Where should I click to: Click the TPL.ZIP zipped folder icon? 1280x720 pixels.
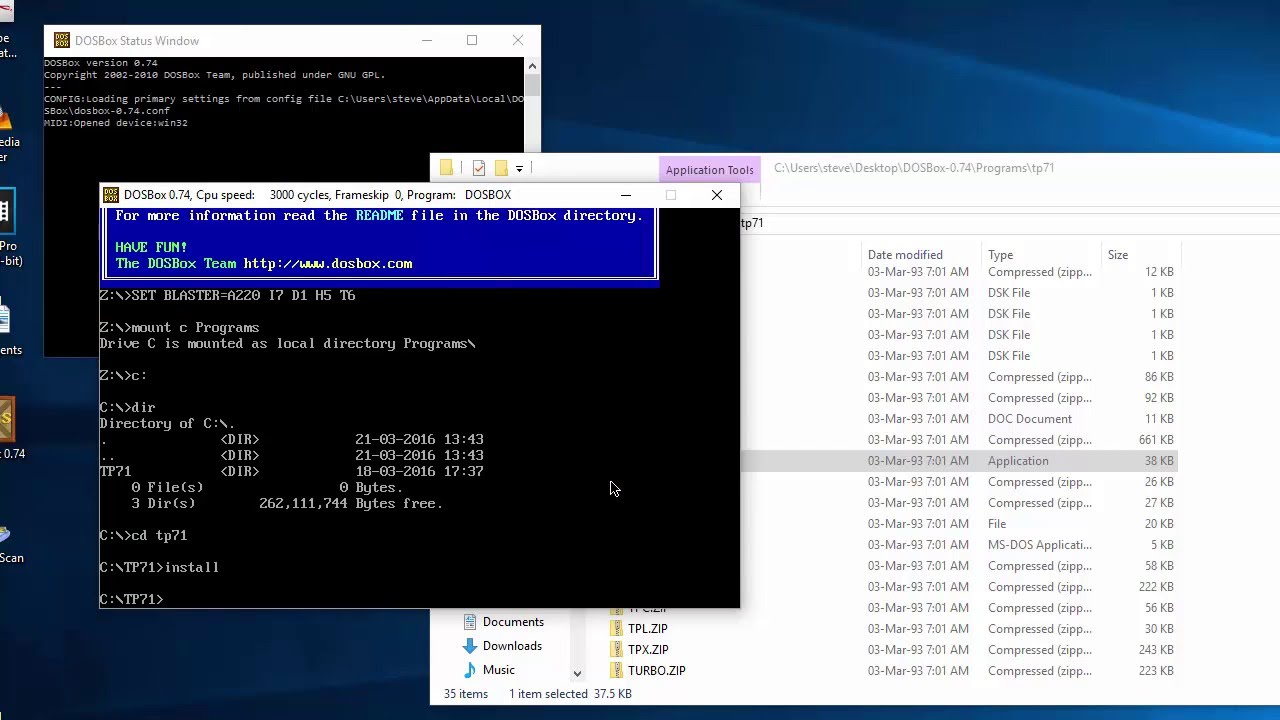(616, 629)
